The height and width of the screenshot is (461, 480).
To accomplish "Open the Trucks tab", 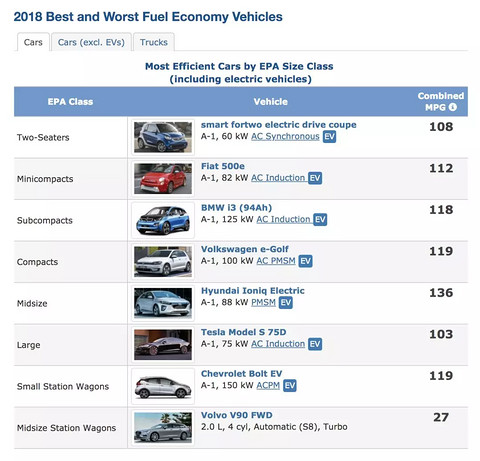I will tap(154, 42).
